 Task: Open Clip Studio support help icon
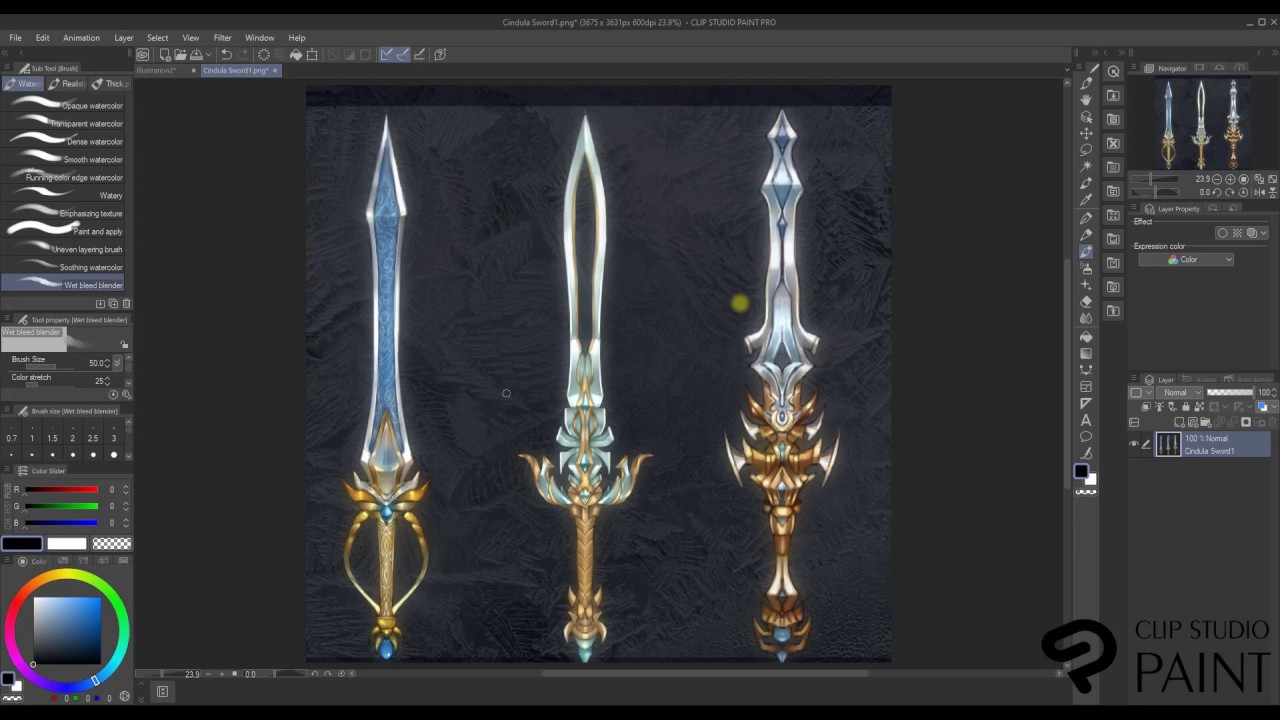coord(439,54)
